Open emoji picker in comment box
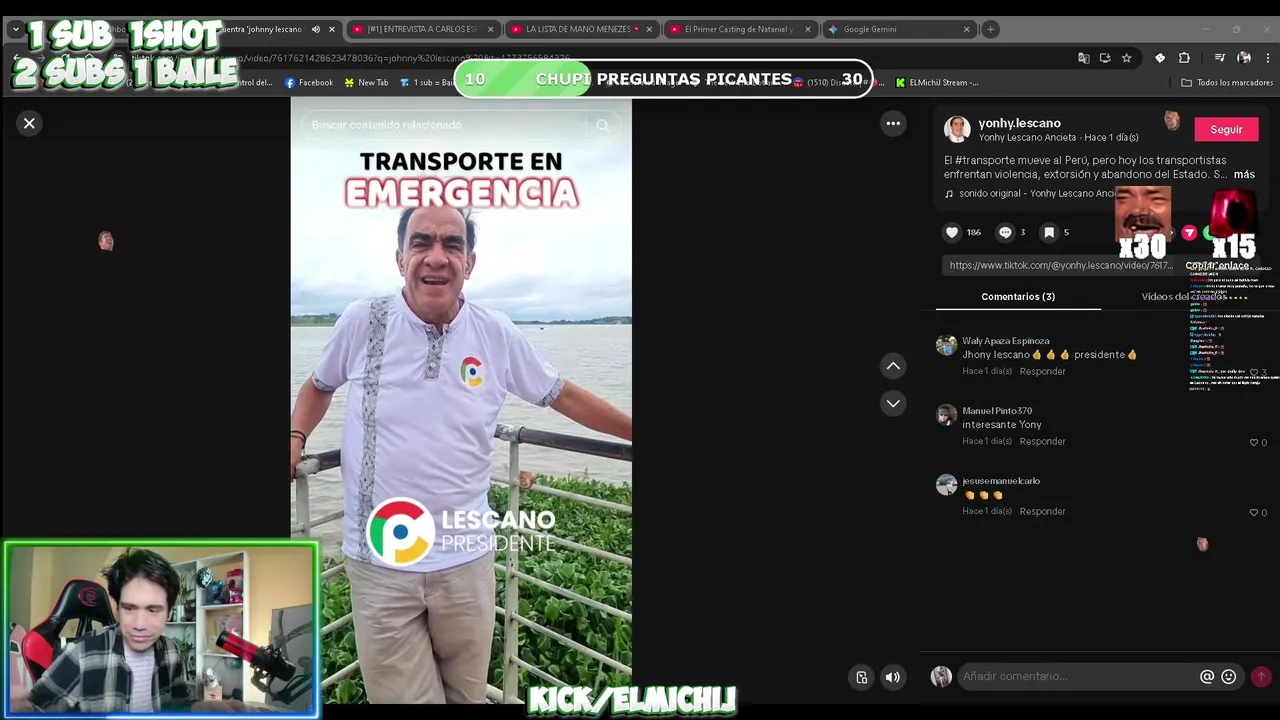1280x720 pixels. 1229,677
